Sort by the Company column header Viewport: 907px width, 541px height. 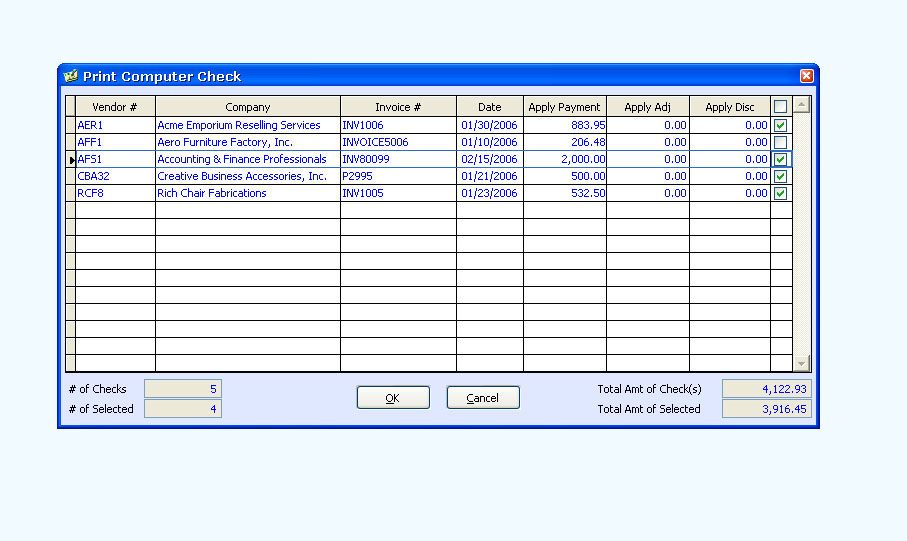click(247, 107)
